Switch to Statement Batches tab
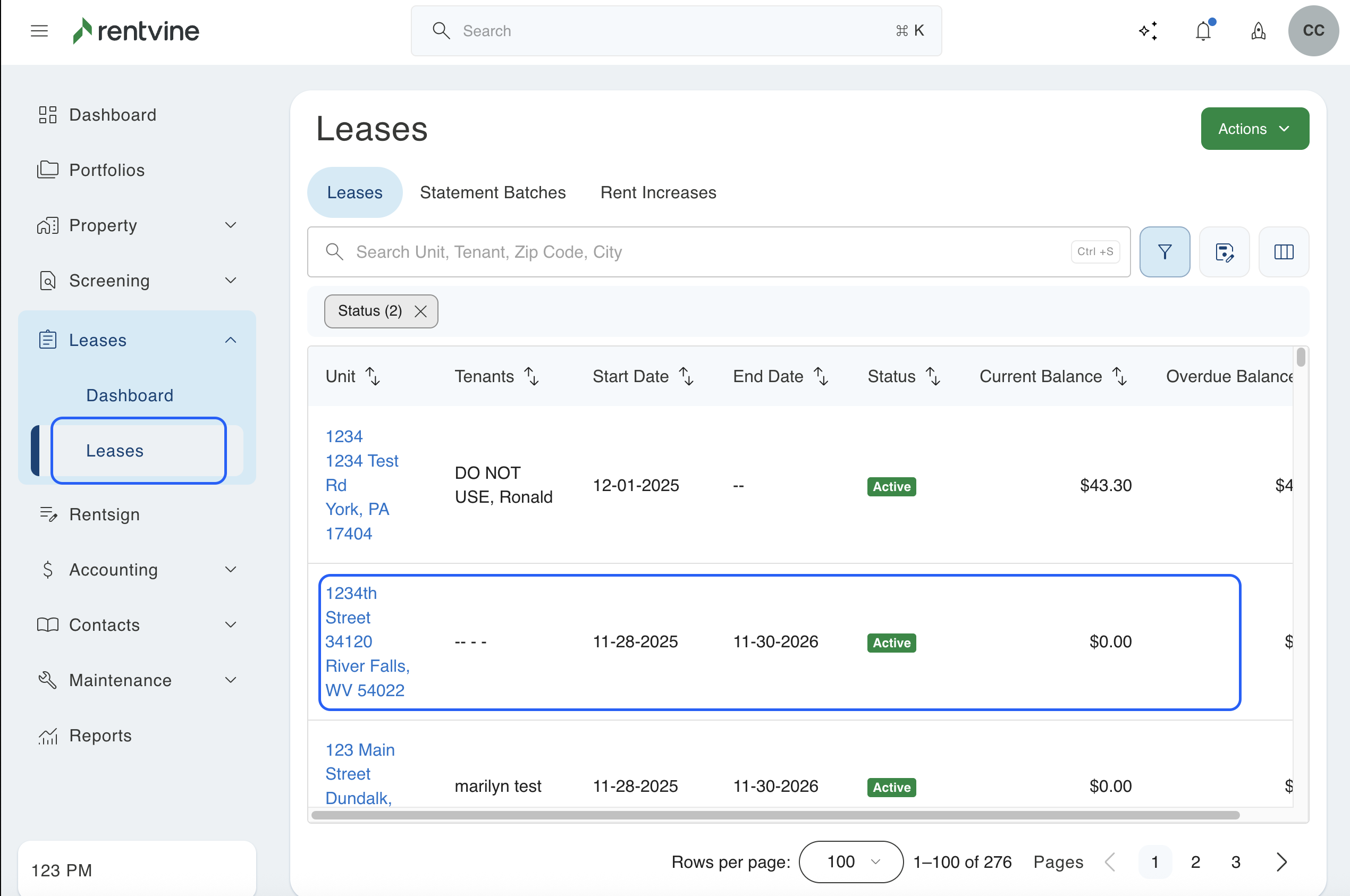 (493, 192)
